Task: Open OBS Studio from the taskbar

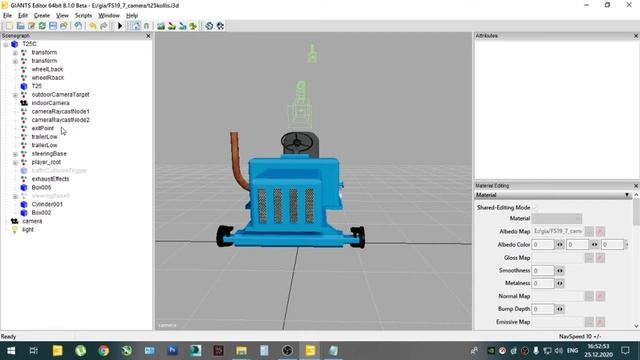Action: point(287,351)
